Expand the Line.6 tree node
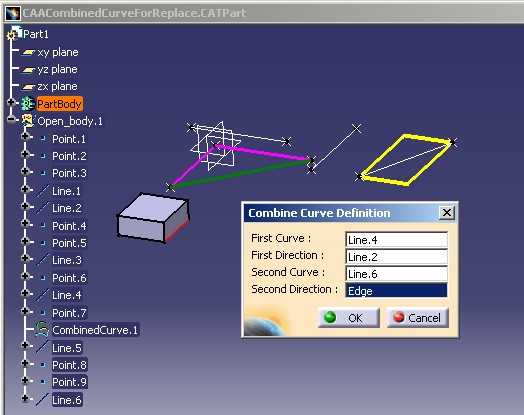524x415 pixels. click(25, 398)
